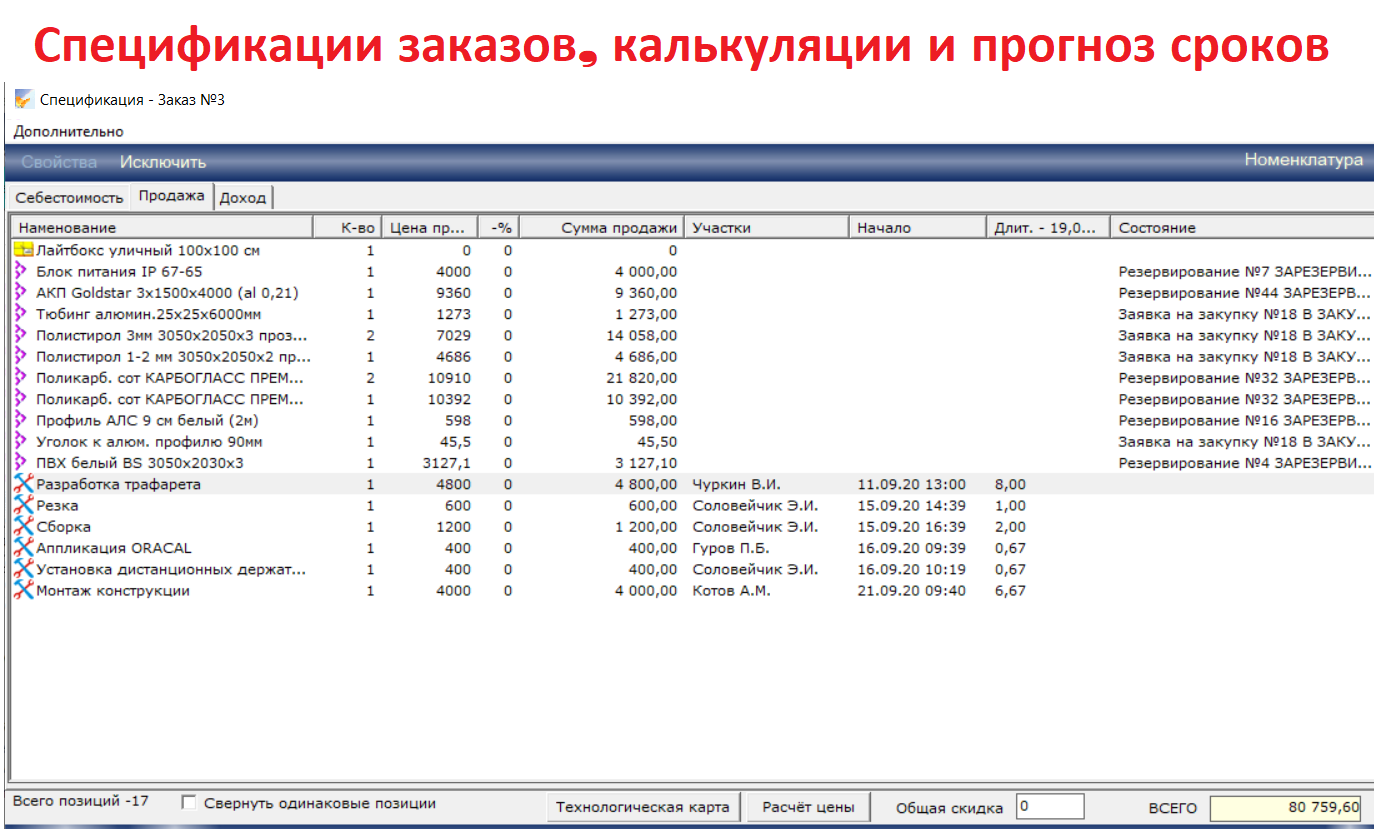Click Номенклатура on the toolbar

coord(1304,160)
